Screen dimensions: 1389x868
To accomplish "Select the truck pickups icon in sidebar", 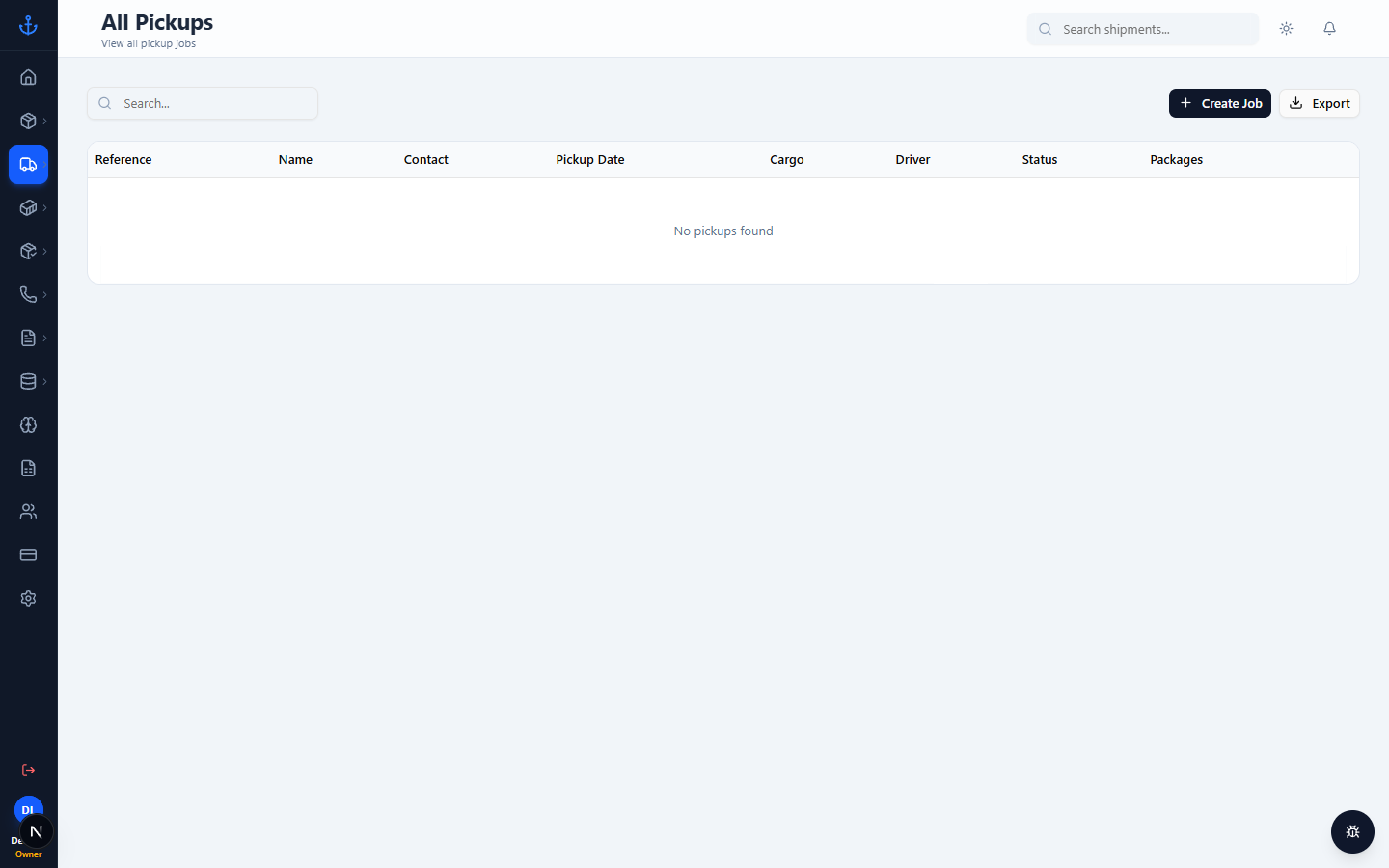I will [28, 164].
